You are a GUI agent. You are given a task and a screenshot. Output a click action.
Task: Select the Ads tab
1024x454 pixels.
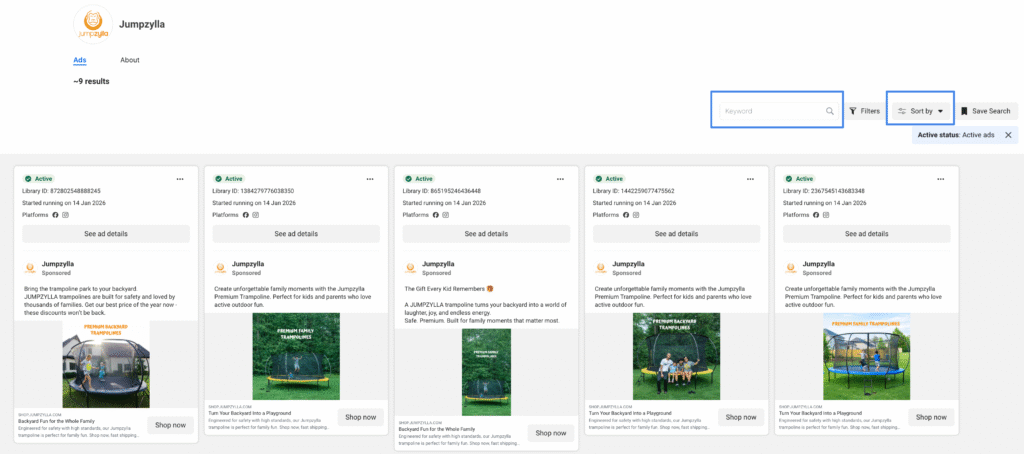[80, 60]
